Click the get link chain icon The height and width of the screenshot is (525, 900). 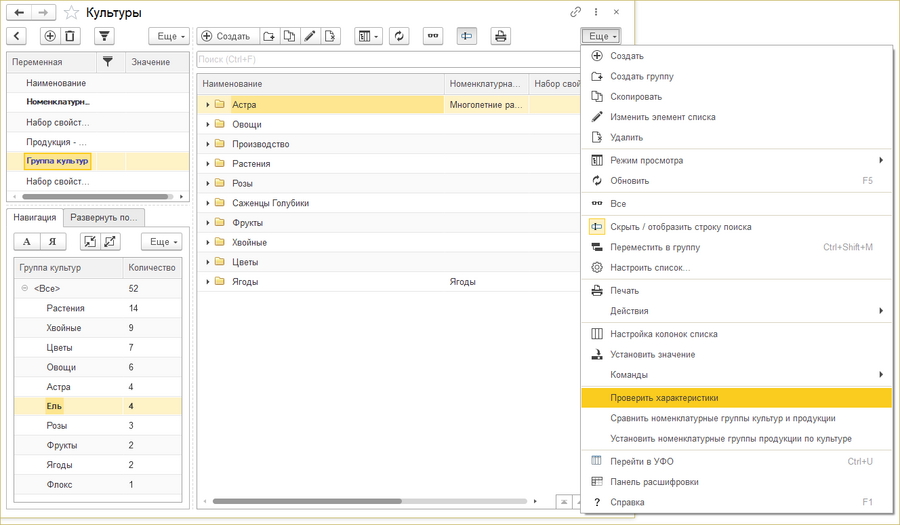575,12
